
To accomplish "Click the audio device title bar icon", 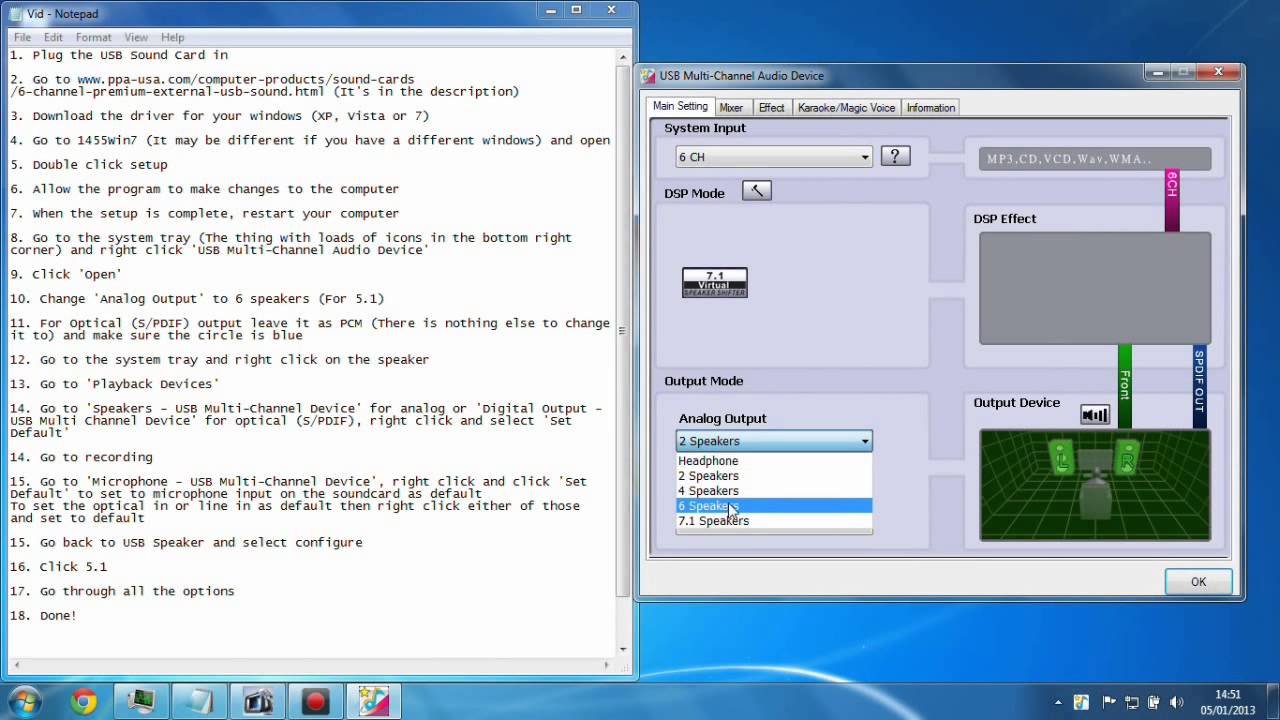I will point(649,76).
